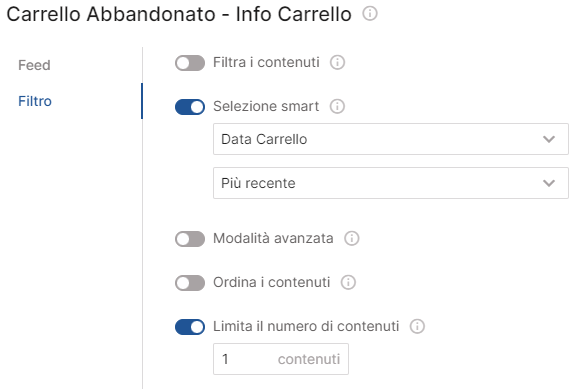578x389 pixels.
Task: Open info icon for Limita il numero di contenuti
Action: [417, 326]
